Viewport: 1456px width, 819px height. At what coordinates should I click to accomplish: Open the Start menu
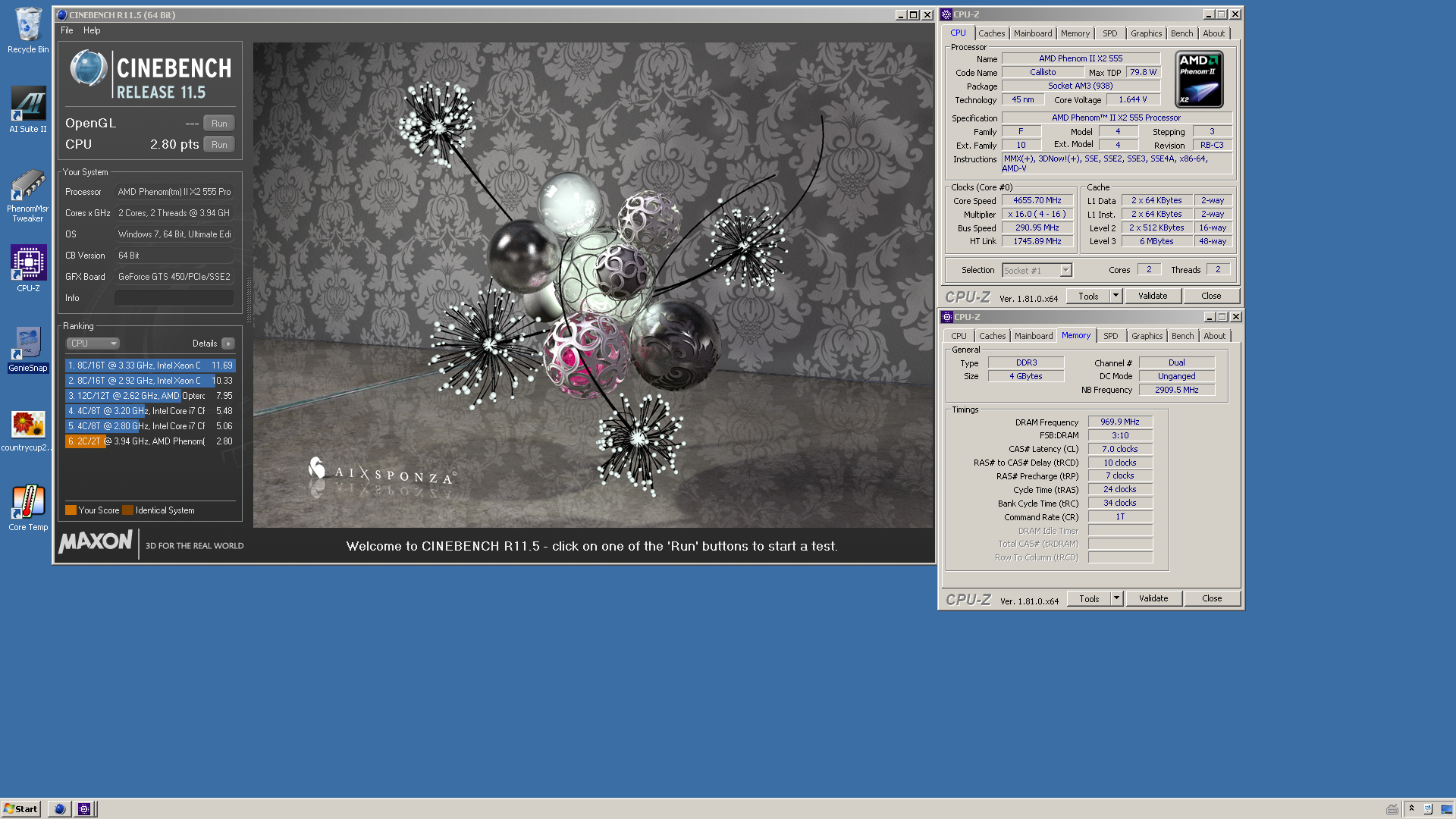(21, 809)
